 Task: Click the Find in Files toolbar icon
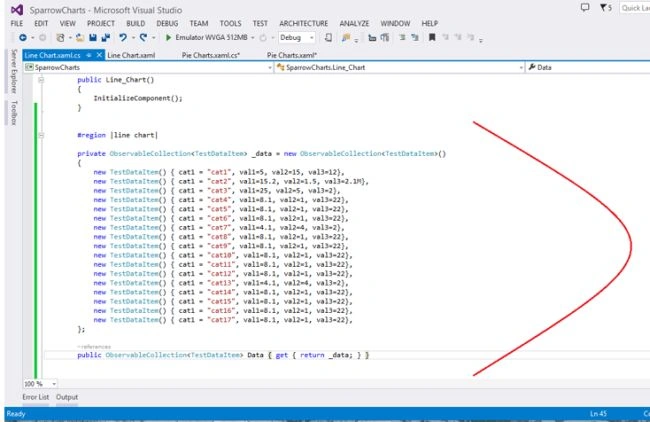click(346, 38)
